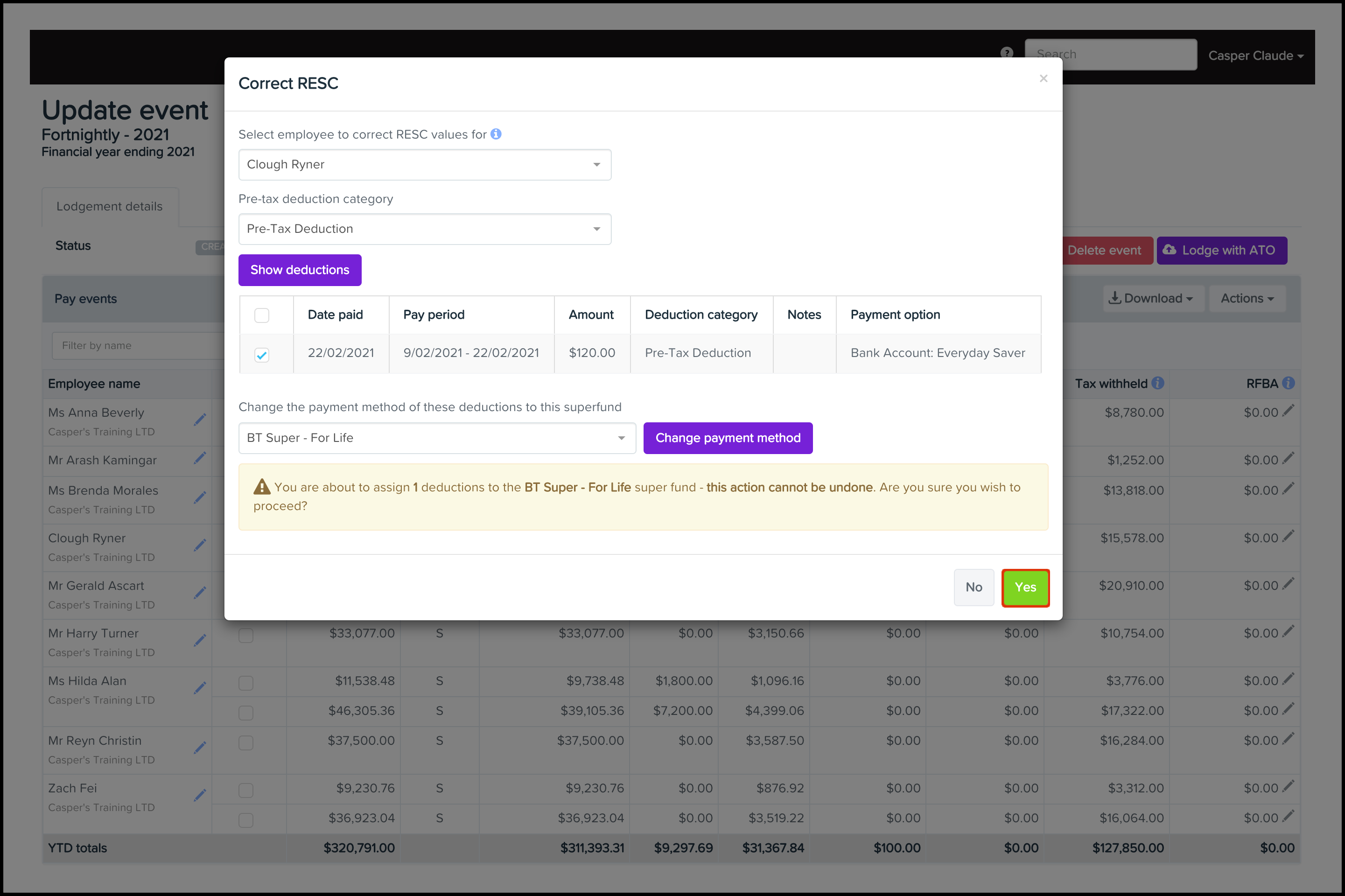The height and width of the screenshot is (896, 1345).
Task: Click info icon beside Tax withheld header
Action: (x=1157, y=384)
